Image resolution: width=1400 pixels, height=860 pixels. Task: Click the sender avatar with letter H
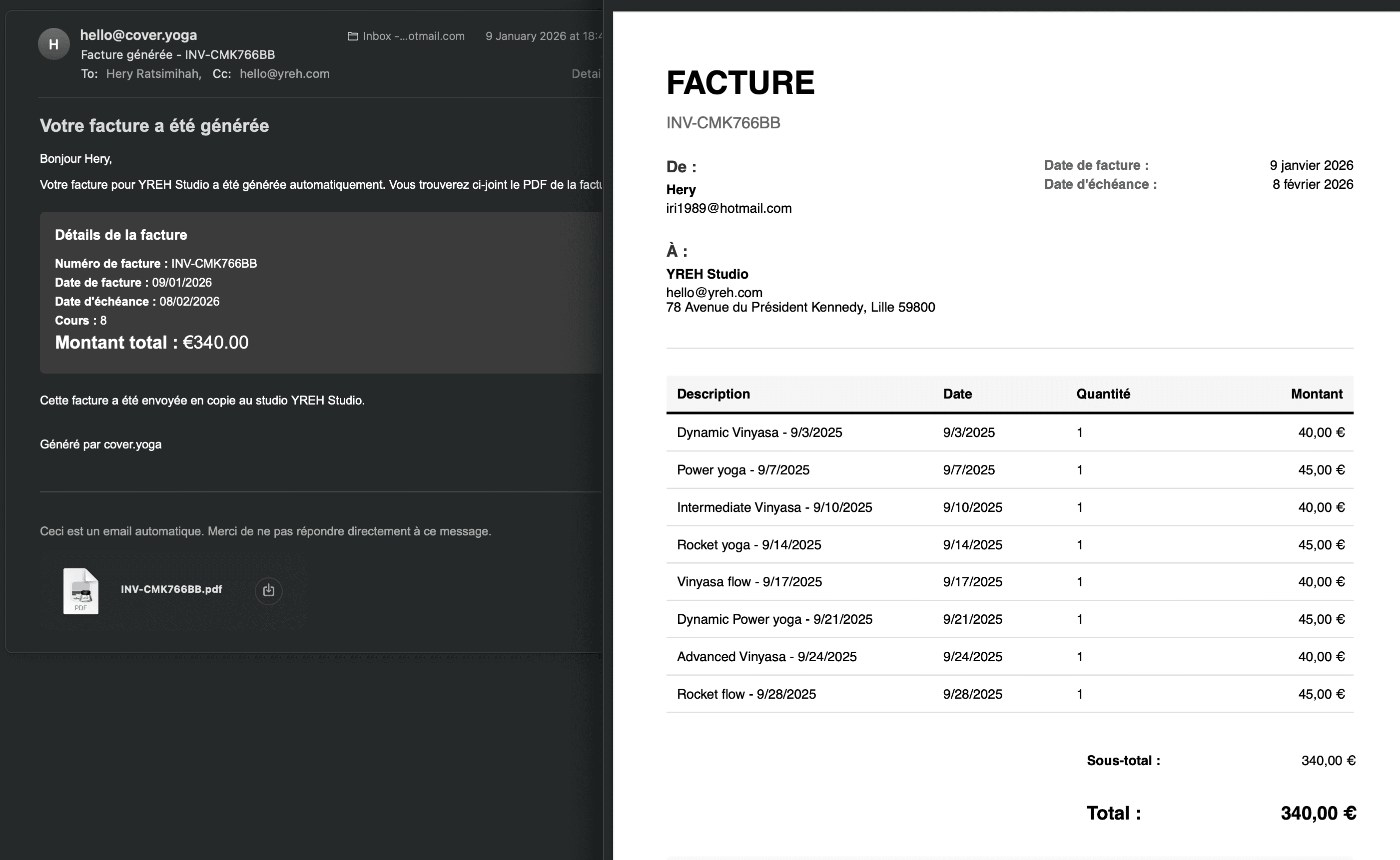(53, 44)
